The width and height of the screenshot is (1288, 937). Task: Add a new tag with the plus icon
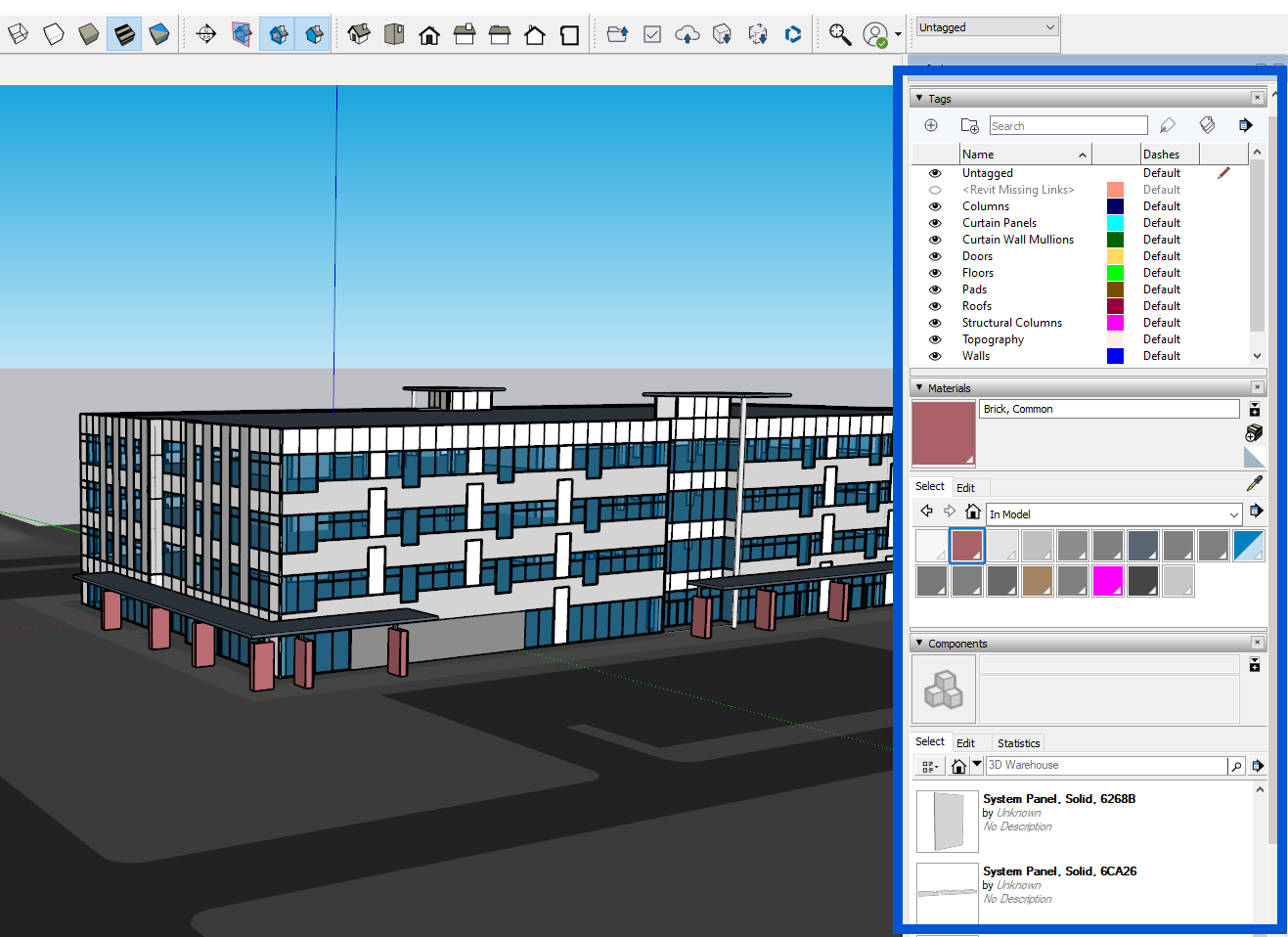tap(930, 125)
